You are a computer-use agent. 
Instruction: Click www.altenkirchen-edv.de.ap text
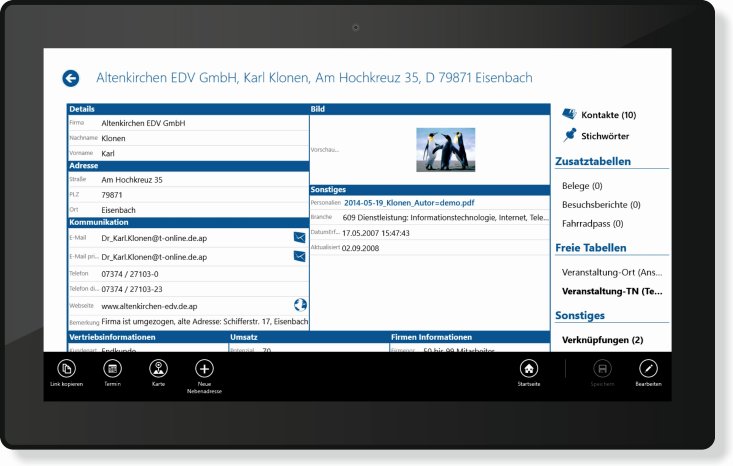click(149, 306)
